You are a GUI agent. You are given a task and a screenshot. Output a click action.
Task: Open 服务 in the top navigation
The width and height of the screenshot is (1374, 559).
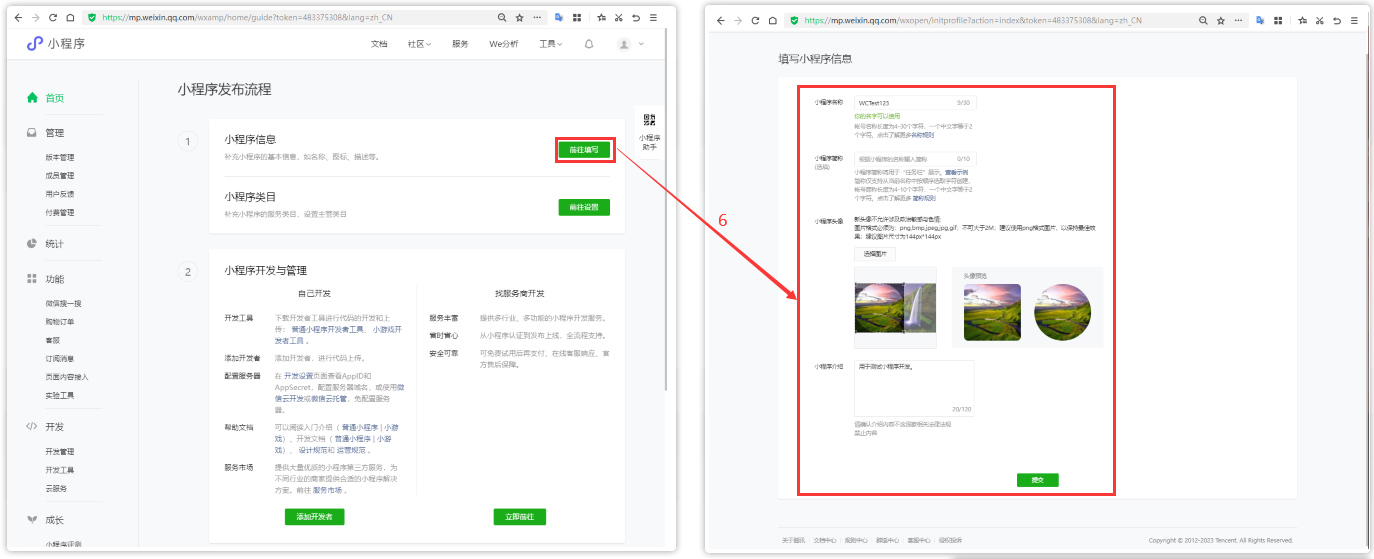click(x=460, y=44)
